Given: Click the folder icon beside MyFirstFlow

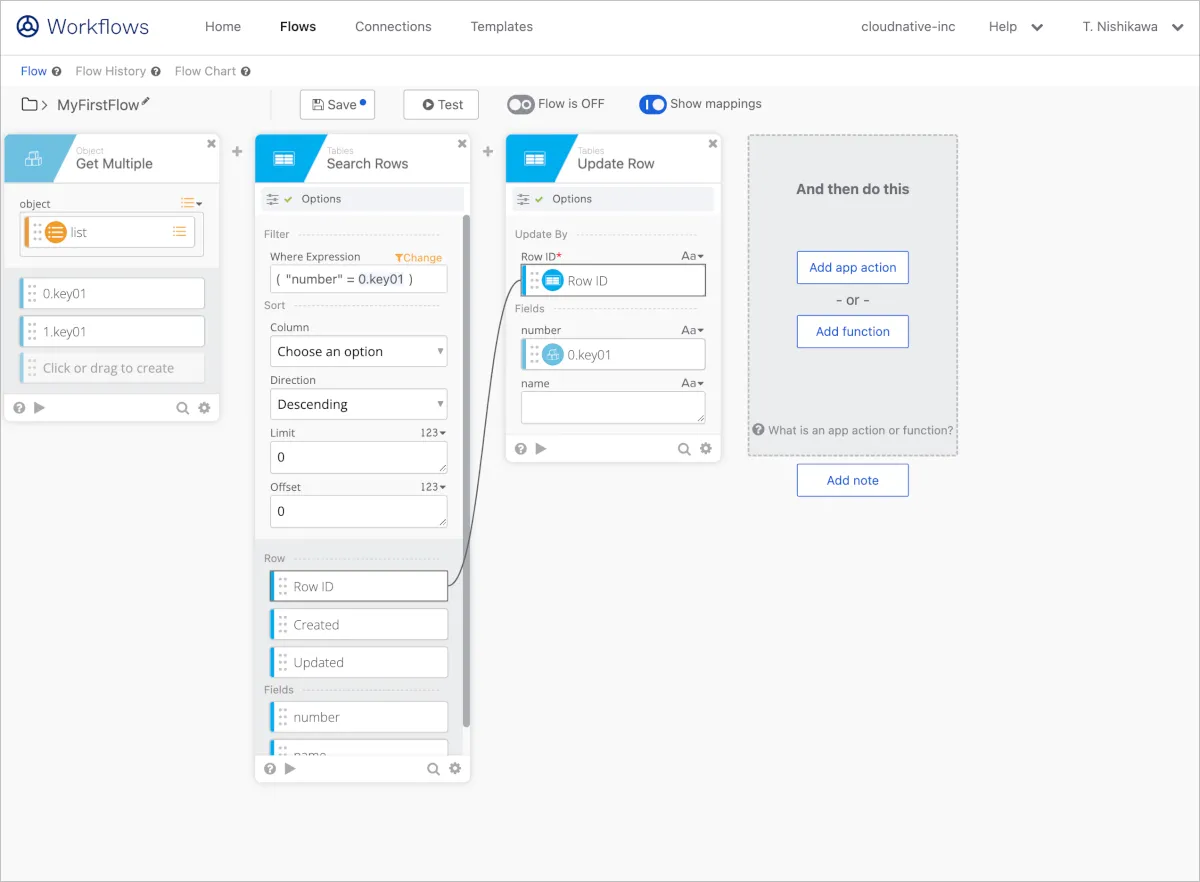Looking at the screenshot, I should (30, 104).
